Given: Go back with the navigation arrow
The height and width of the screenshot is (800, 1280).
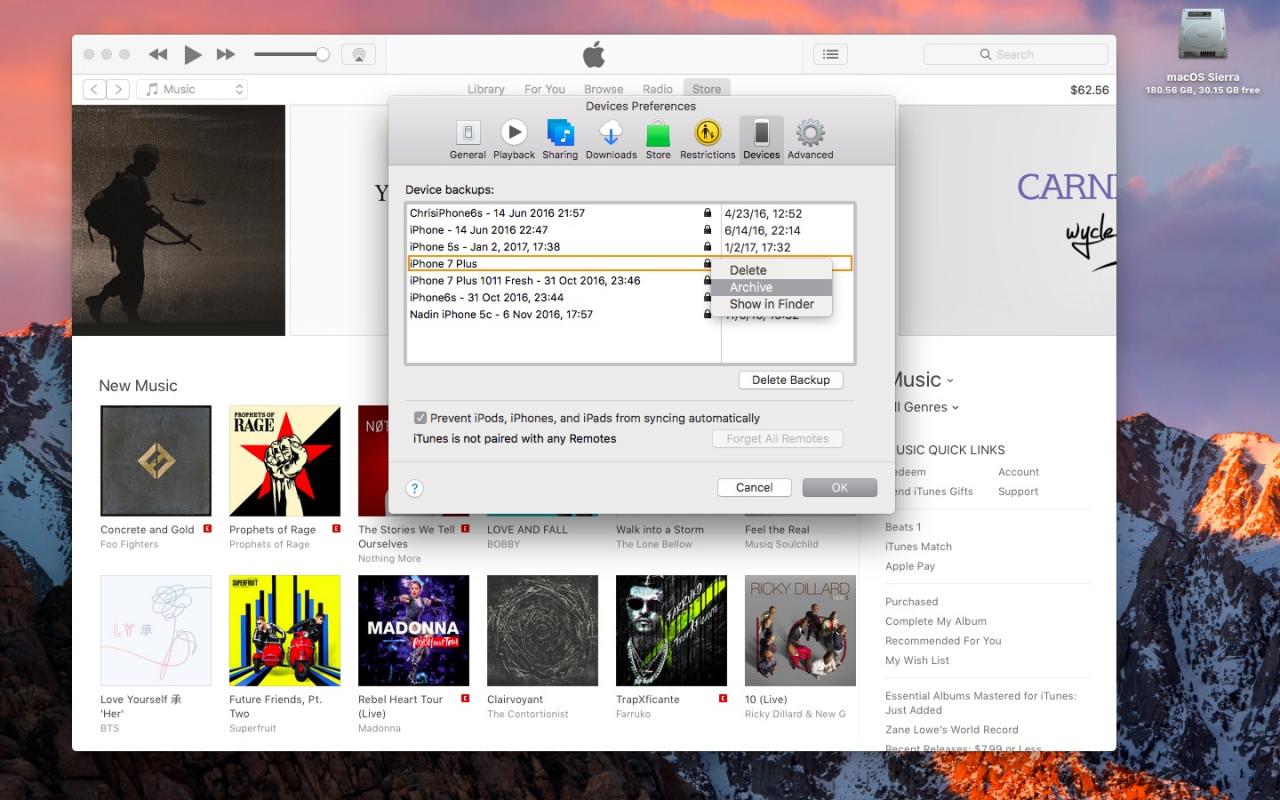Looking at the screenshot, I should (95, 89).
